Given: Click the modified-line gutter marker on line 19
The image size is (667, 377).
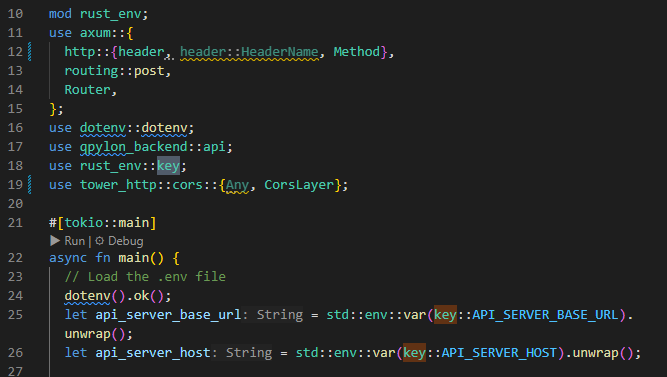Looking at the screenshot, I should [x=29, y=185].
